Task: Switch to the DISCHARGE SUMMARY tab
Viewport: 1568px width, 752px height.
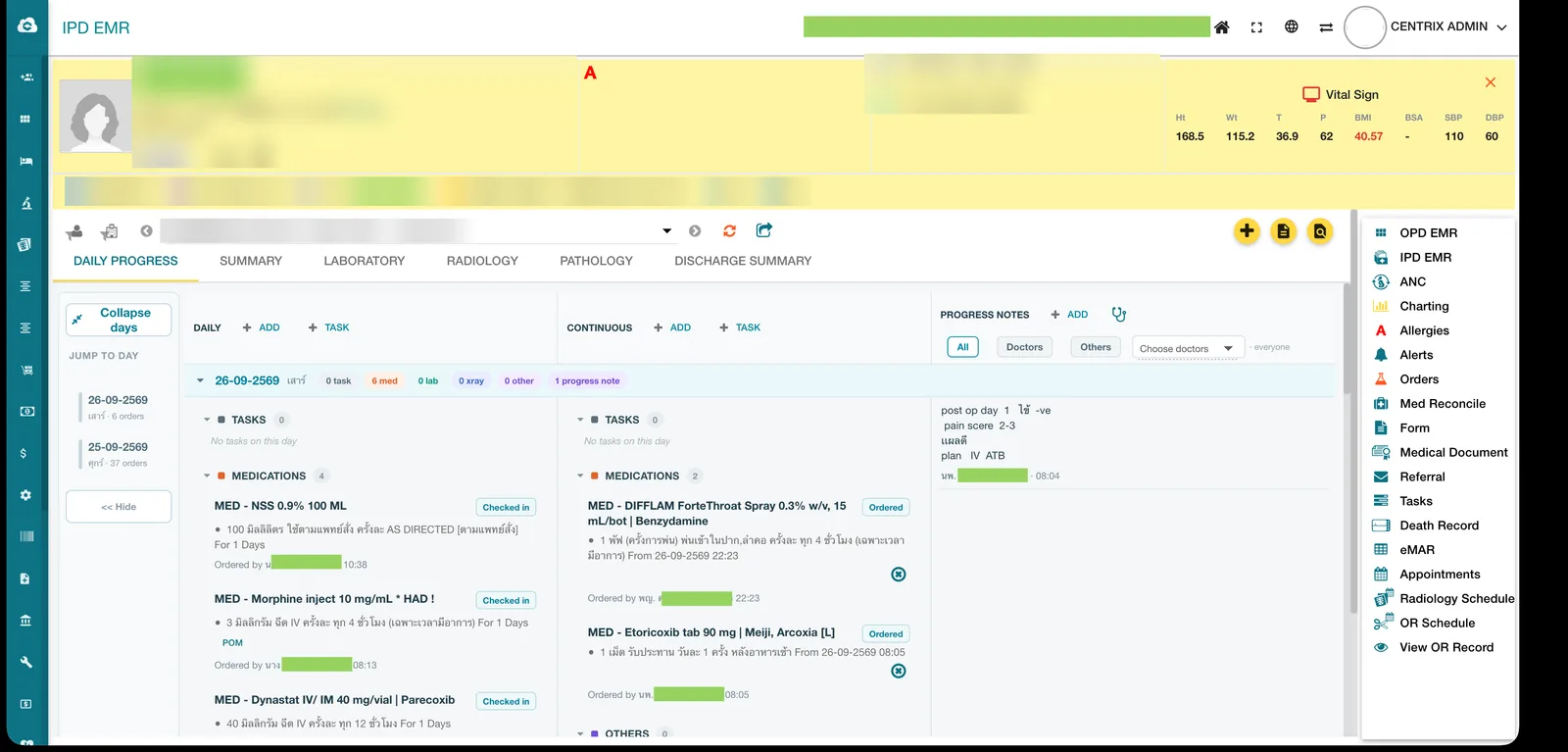Action: [x=743, y=261]
